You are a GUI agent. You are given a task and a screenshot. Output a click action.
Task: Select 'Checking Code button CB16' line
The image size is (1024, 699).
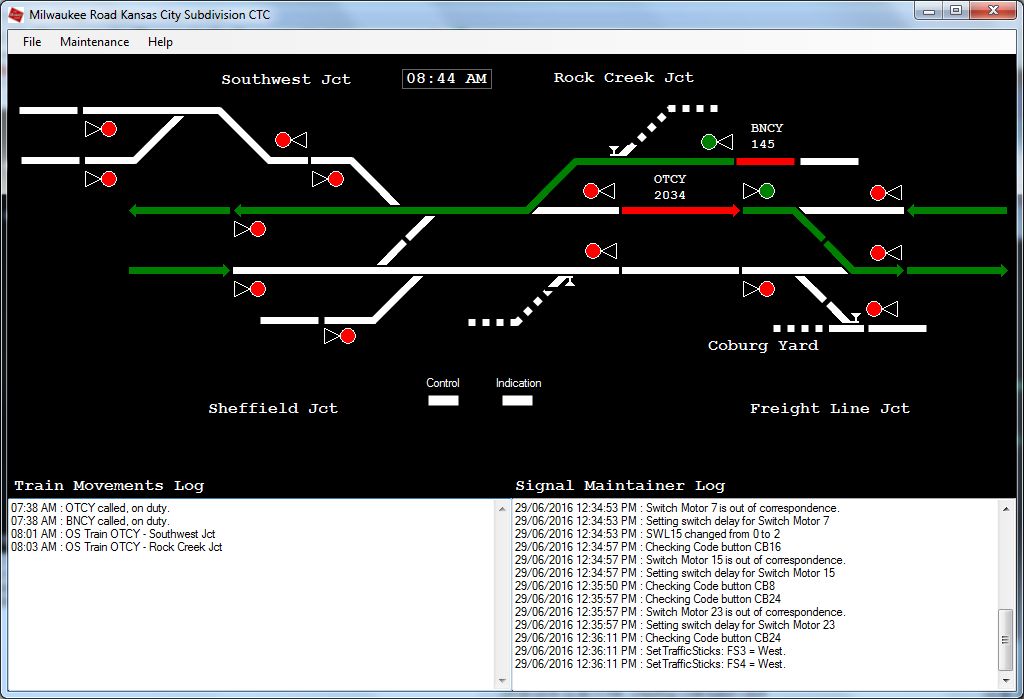tap(648, 547)
